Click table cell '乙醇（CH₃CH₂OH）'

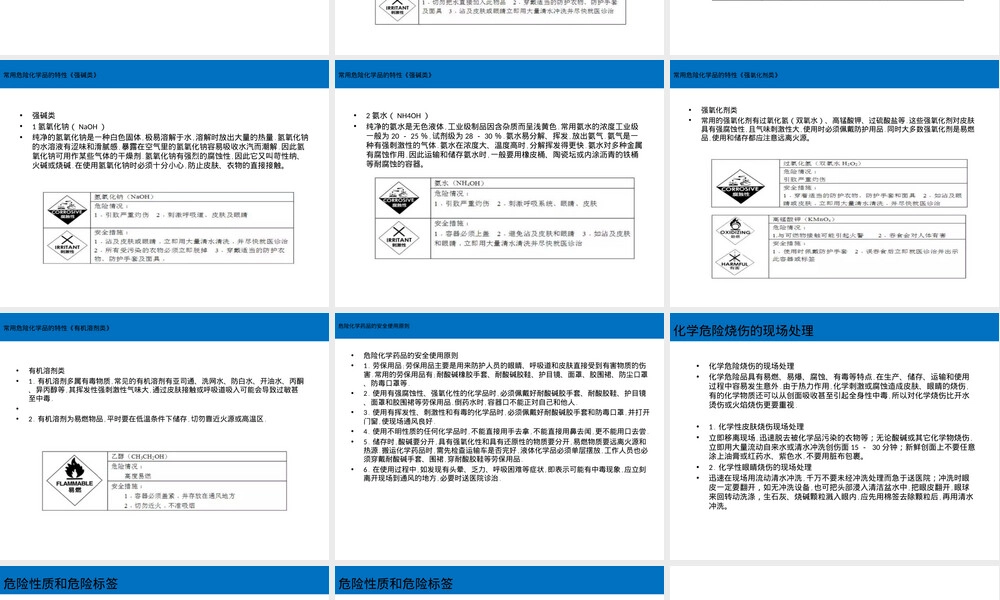(139, 457)
